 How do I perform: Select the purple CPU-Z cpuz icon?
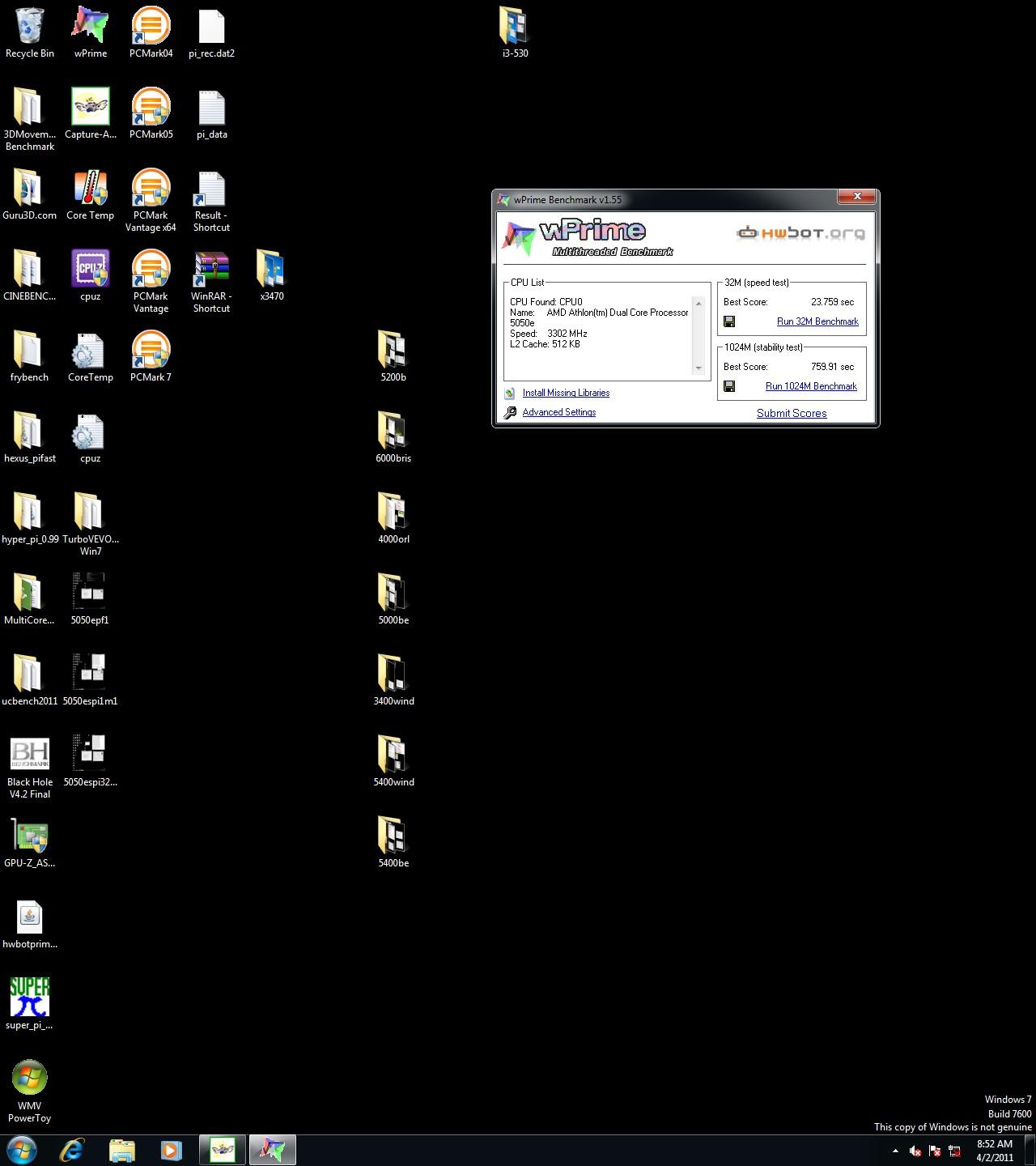click(90, 270)
